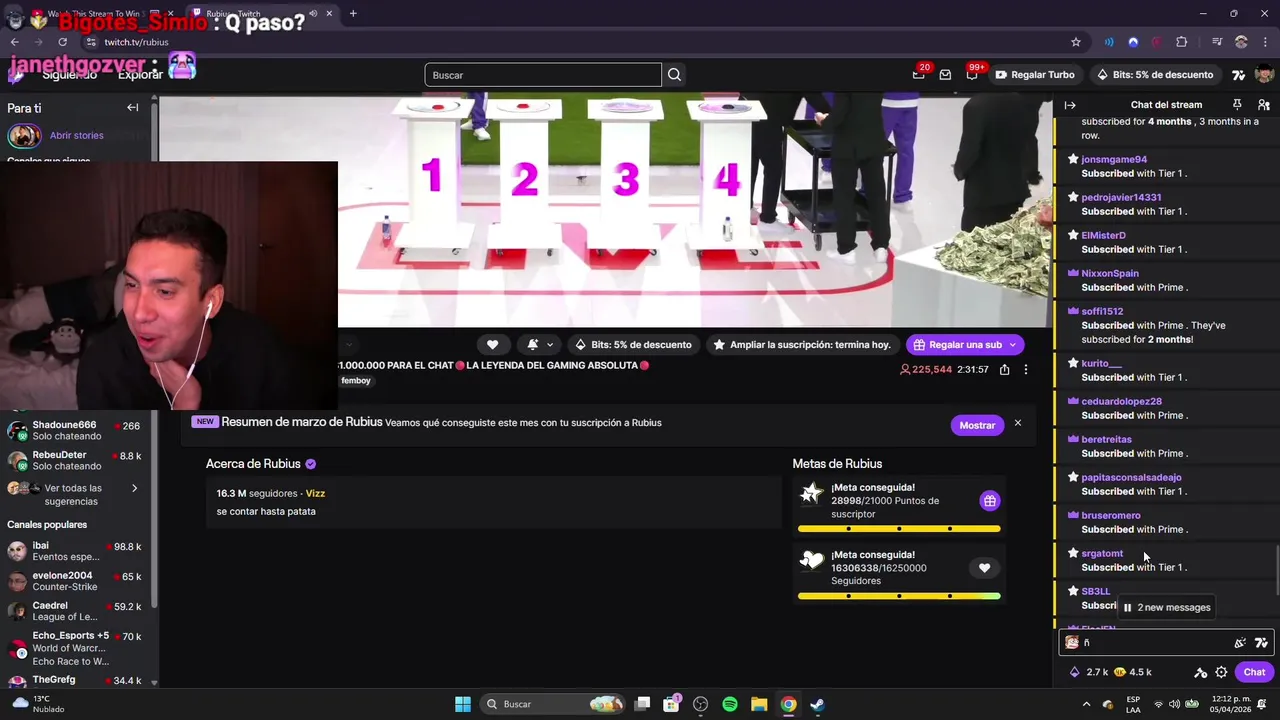Open the Explorar menu item
The height and width of the screenshot is (720, 1280).
(140, 75)
